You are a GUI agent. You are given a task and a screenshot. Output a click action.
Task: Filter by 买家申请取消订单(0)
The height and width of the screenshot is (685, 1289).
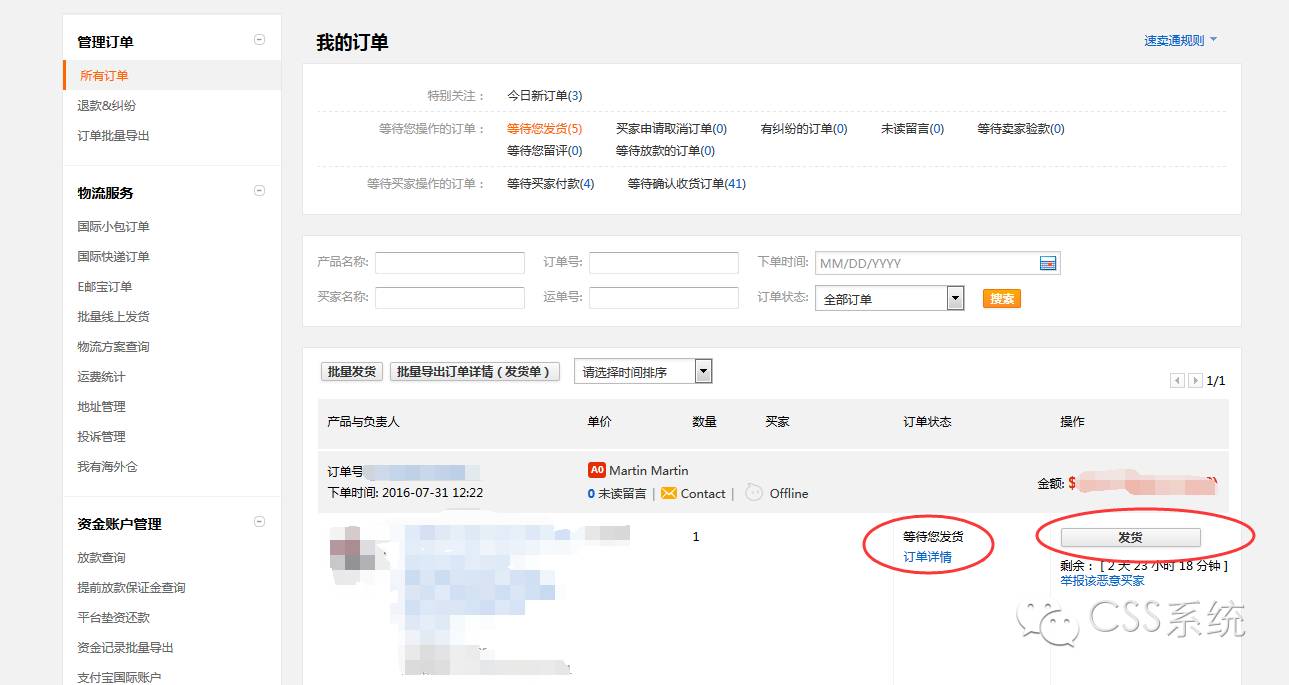tap(671, 129)
